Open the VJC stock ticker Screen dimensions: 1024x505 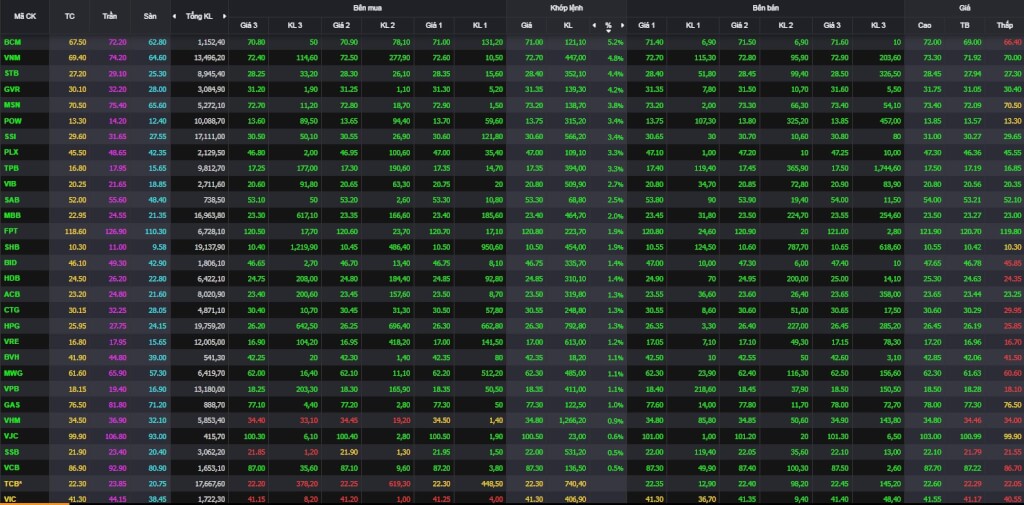12,437
